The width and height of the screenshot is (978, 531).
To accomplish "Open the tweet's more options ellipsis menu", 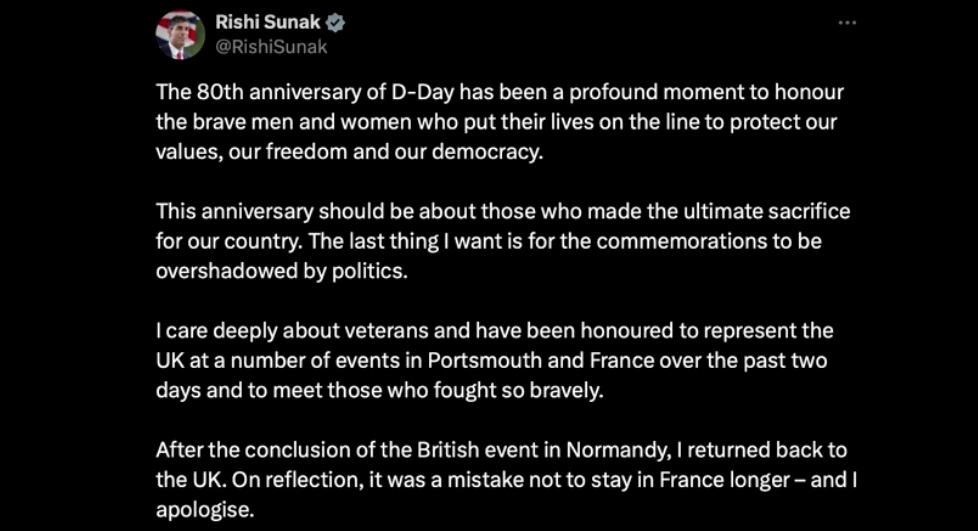I will tap(847, 23).
